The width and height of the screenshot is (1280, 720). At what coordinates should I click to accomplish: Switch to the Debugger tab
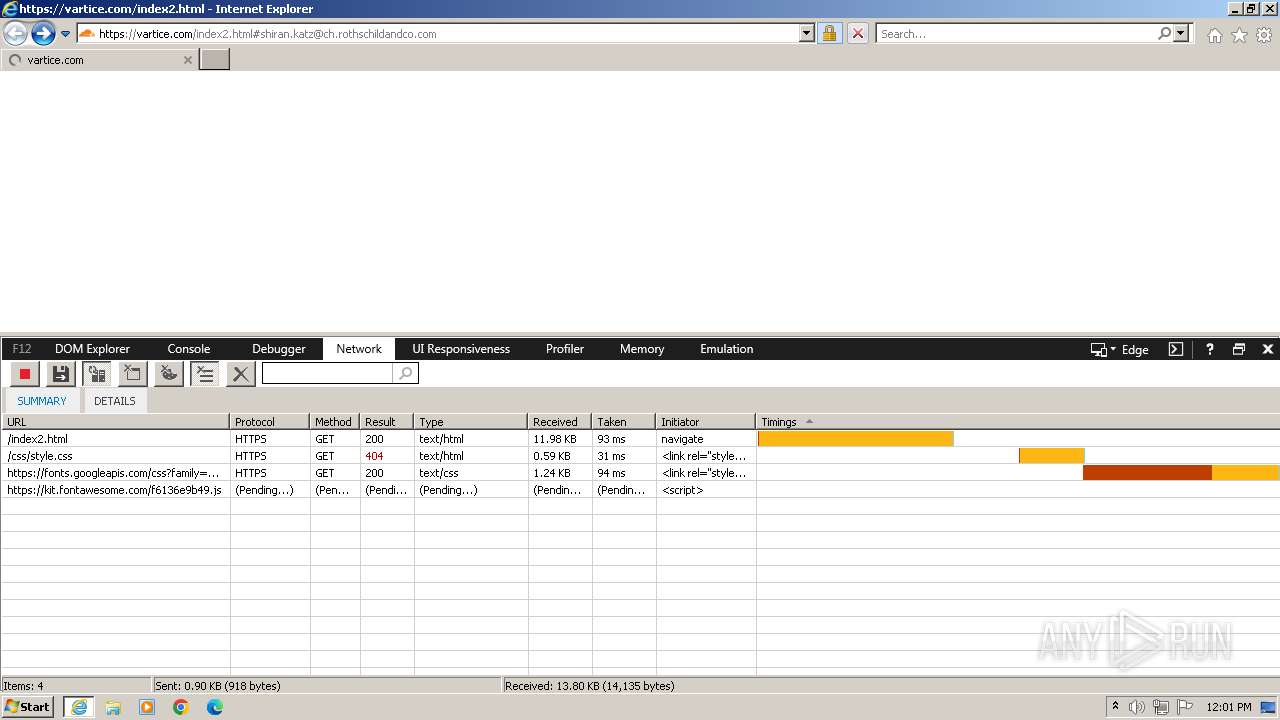279,349
